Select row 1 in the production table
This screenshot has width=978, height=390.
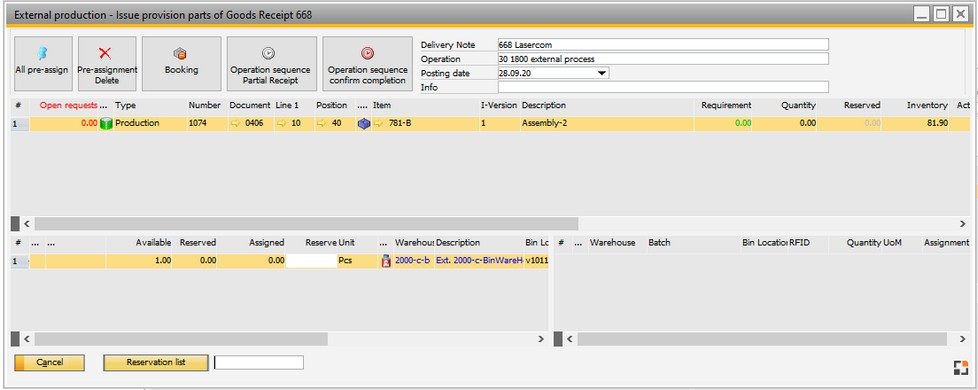[20, 124]
